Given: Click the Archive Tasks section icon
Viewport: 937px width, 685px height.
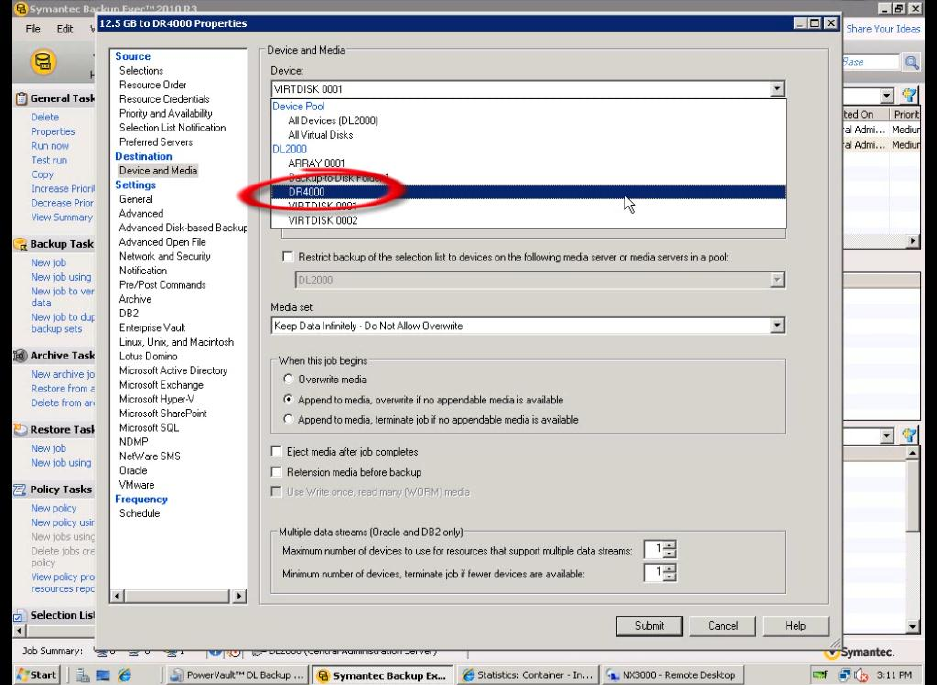Looking at the screenshot, I should [20, 355].
